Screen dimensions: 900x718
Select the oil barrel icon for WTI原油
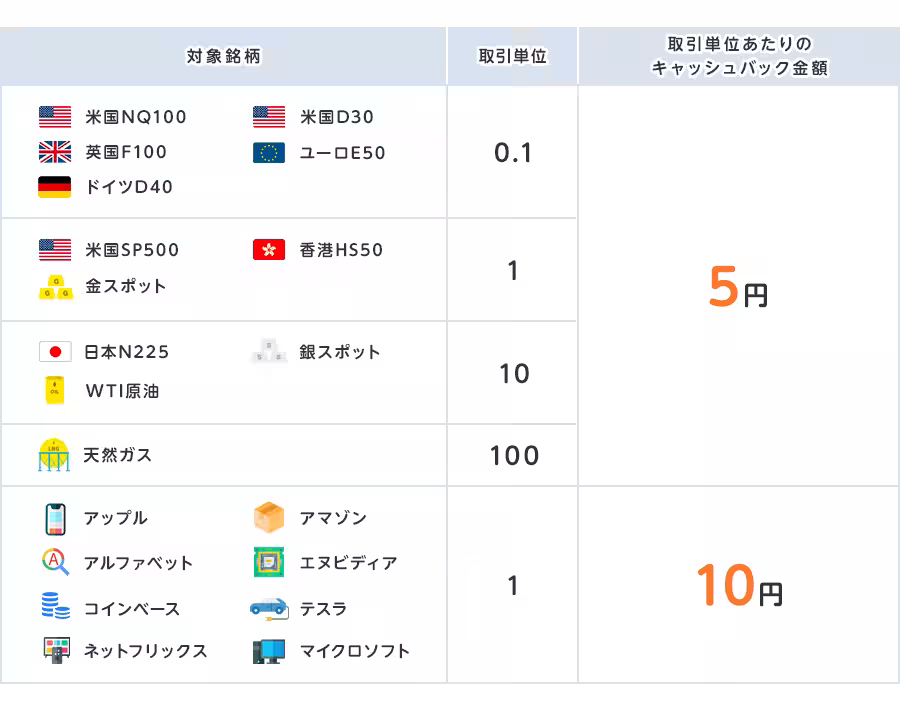point(54,388)
